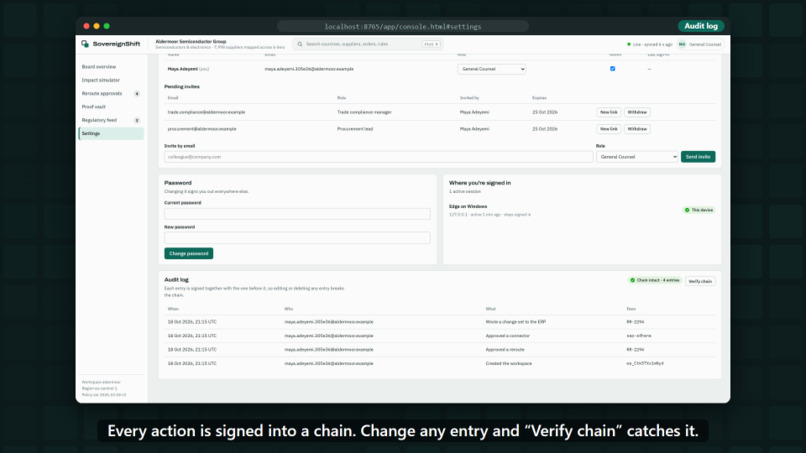This screenshot has height=453, width=806.
Task: Click the This device badge
Action: pos(699,210)
